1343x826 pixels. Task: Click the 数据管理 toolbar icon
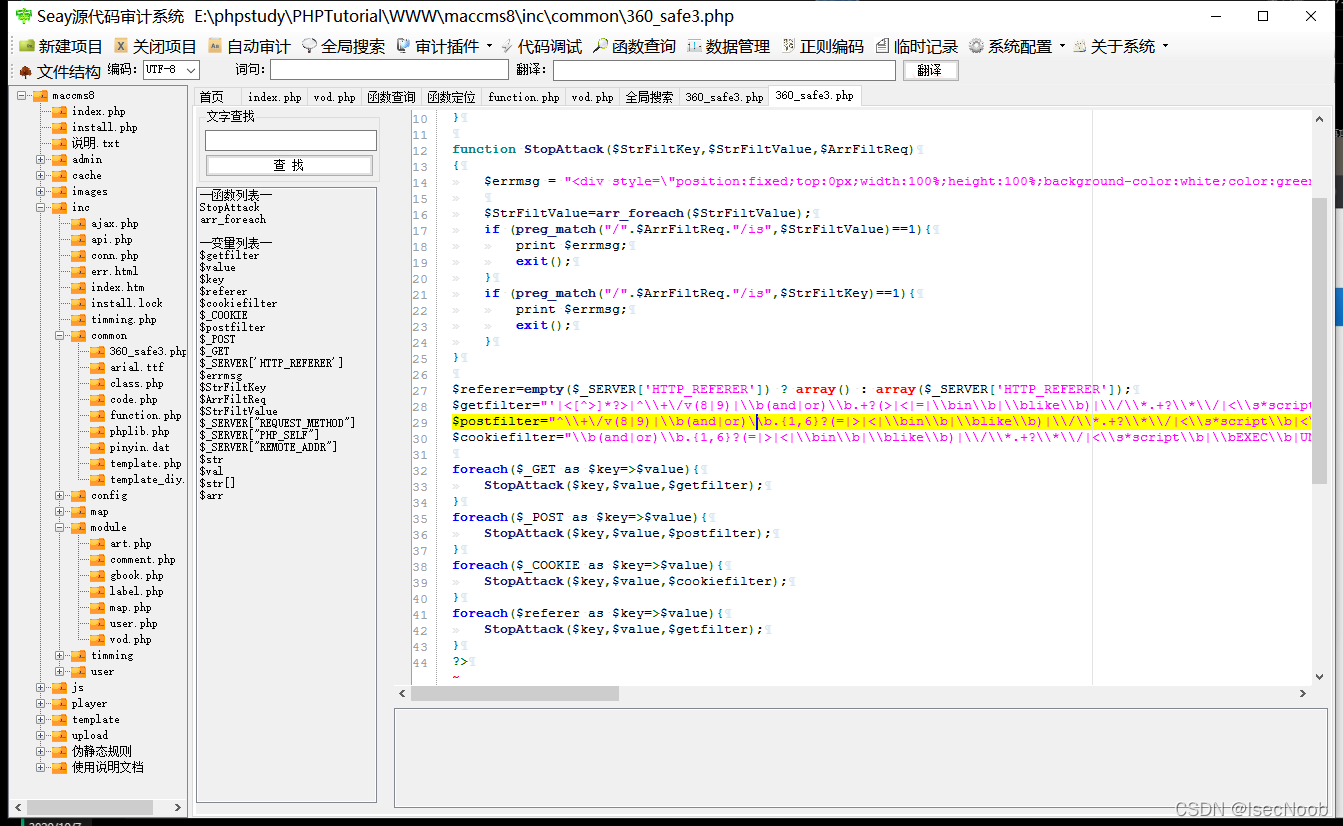pos(694,46)
